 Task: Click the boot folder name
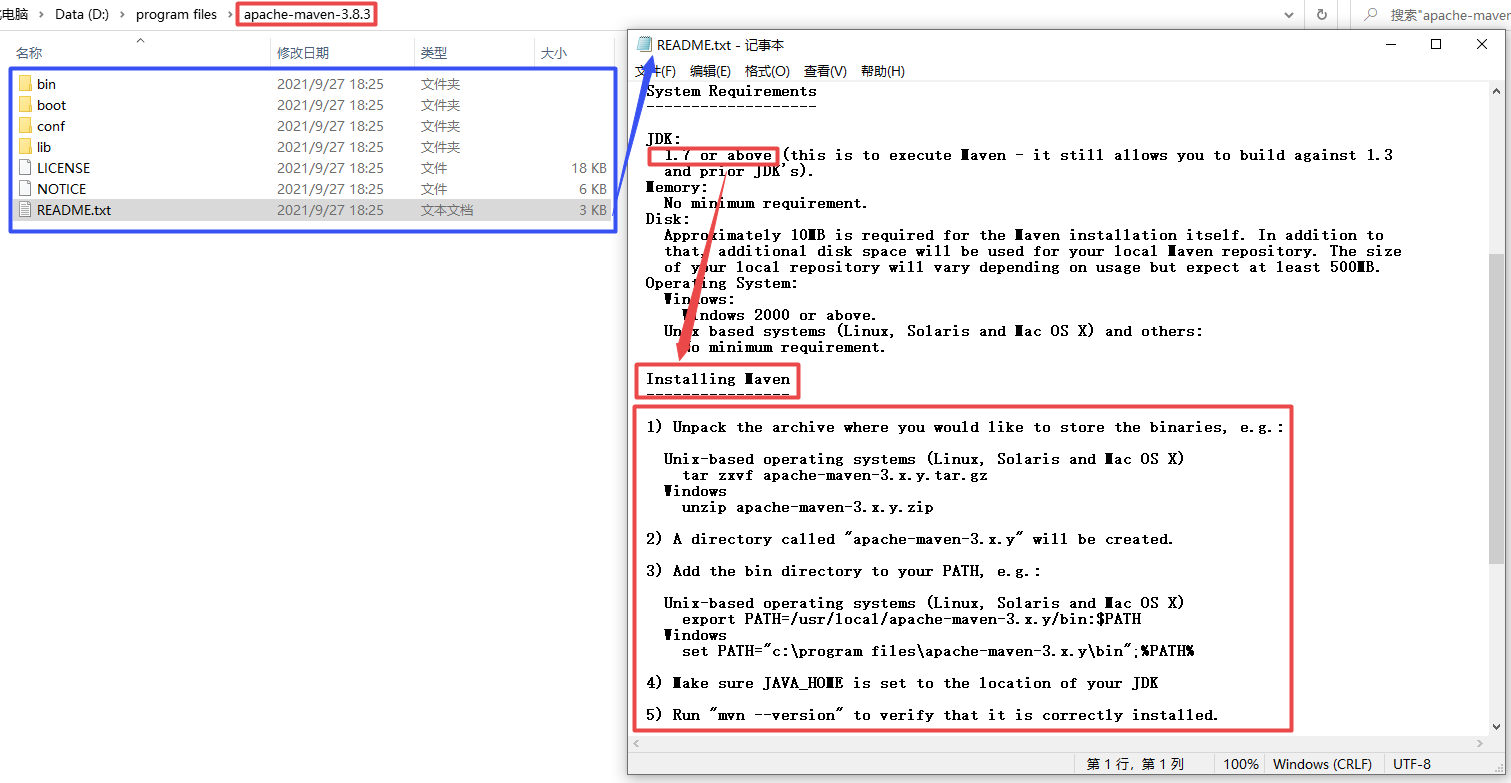(51, 105)
